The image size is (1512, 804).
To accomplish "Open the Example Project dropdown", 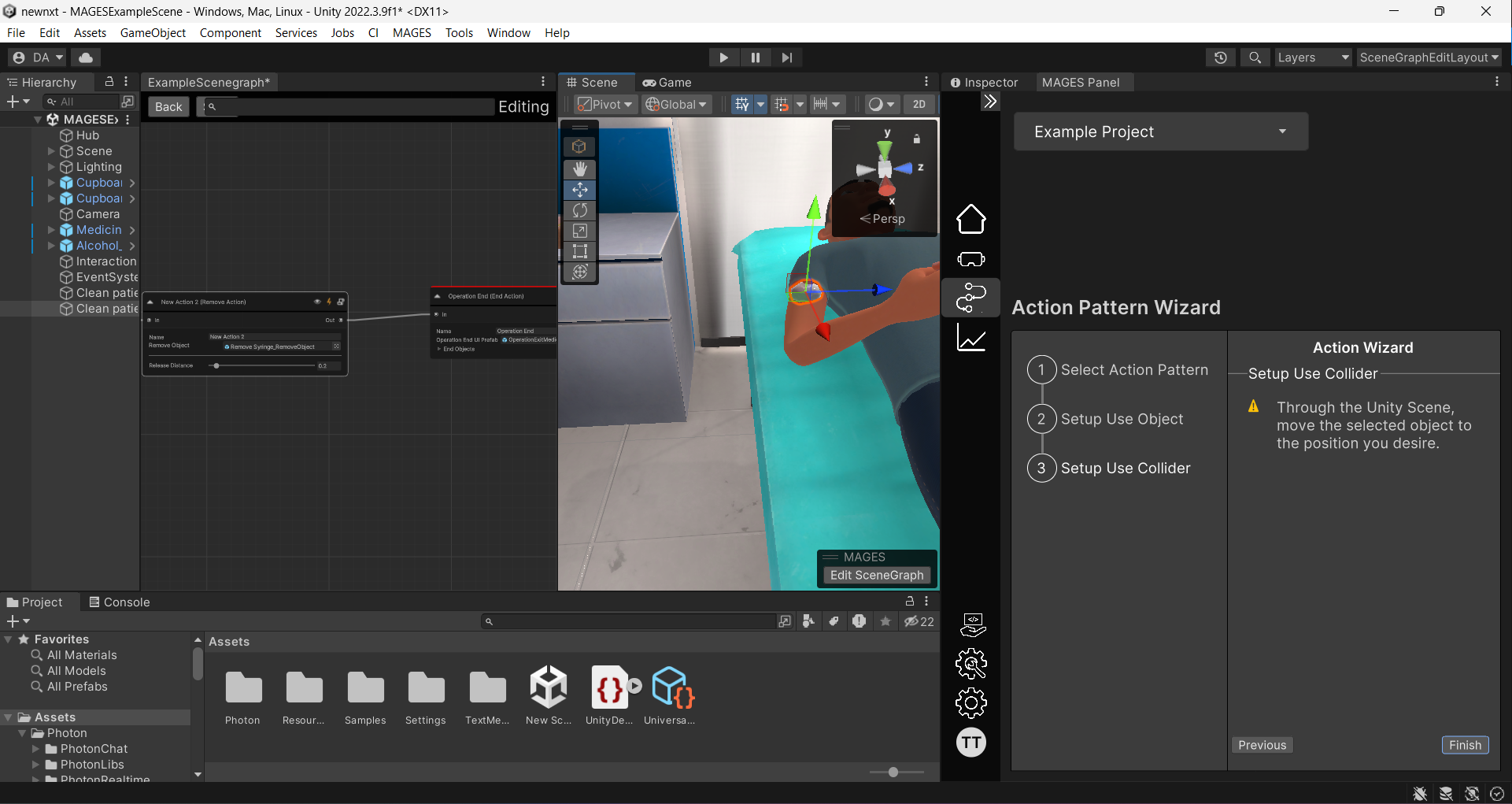I will [1161, 132].
